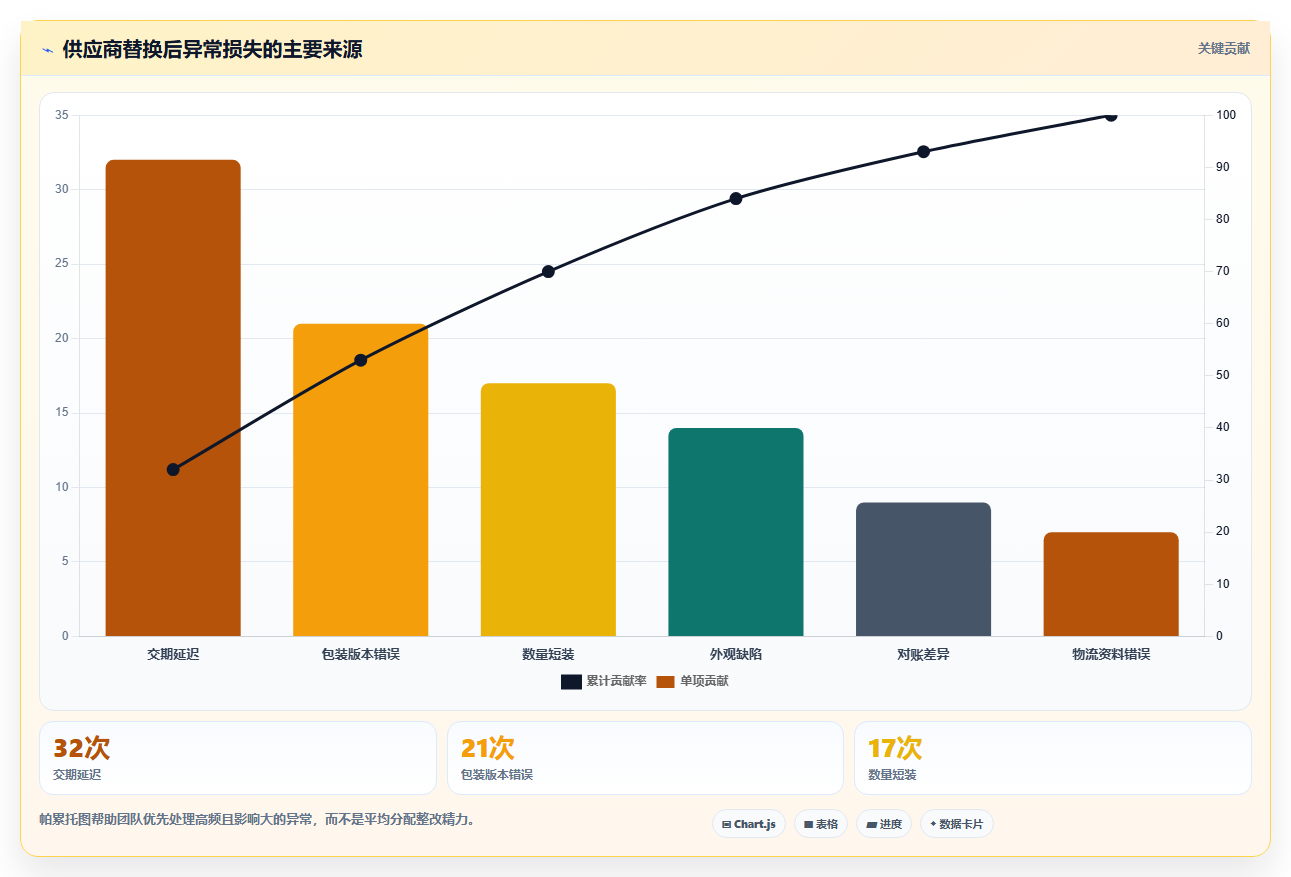The width and height of the screenshot is (1291, 877).
Task: Open the 17次 数量短装 stat card
Action: (x=1052, y=758)
